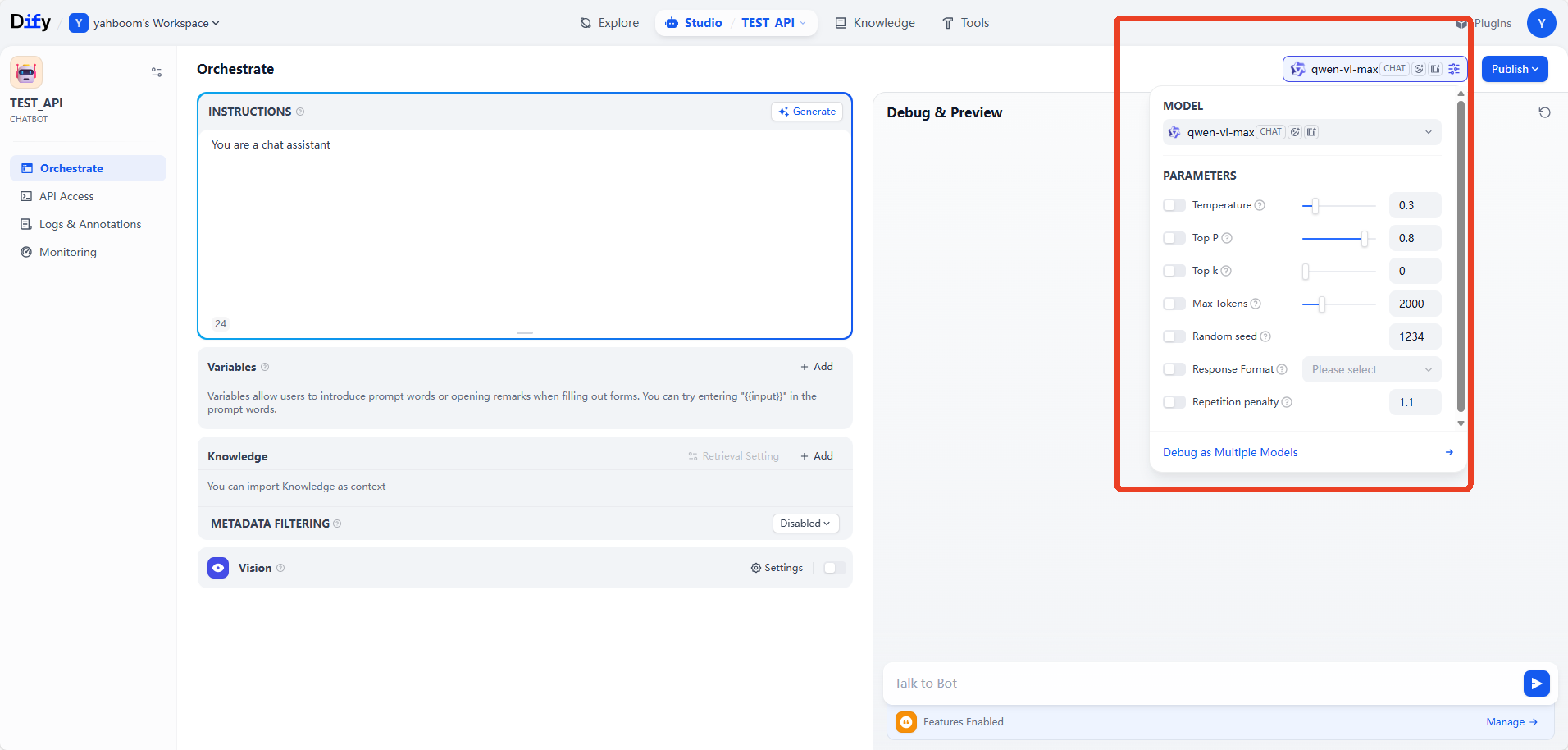
Task: Click the Max Tokens help icon
Action: click(x=1256, y=304)
